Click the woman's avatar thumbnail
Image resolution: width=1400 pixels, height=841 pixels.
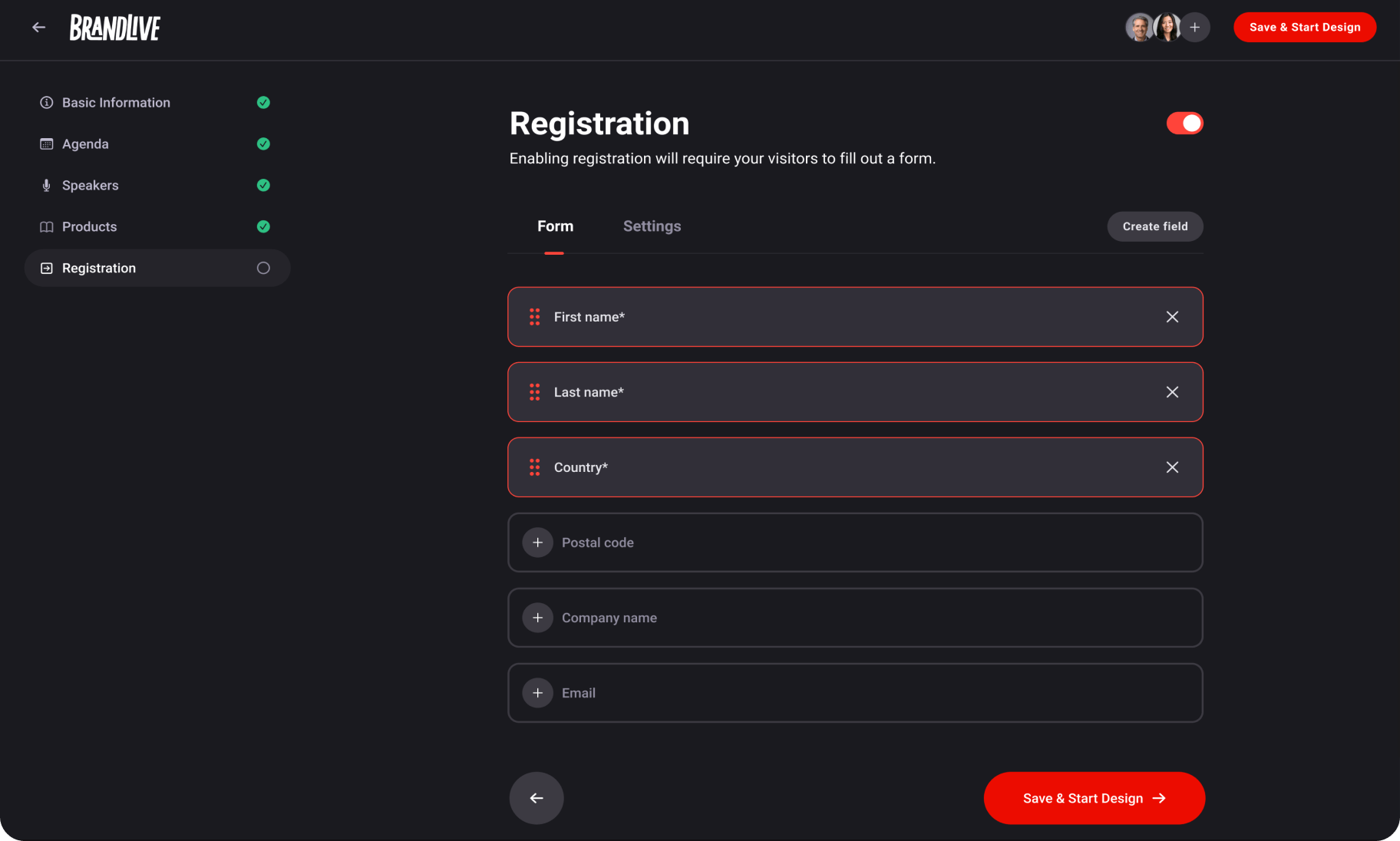(1167, 28)
